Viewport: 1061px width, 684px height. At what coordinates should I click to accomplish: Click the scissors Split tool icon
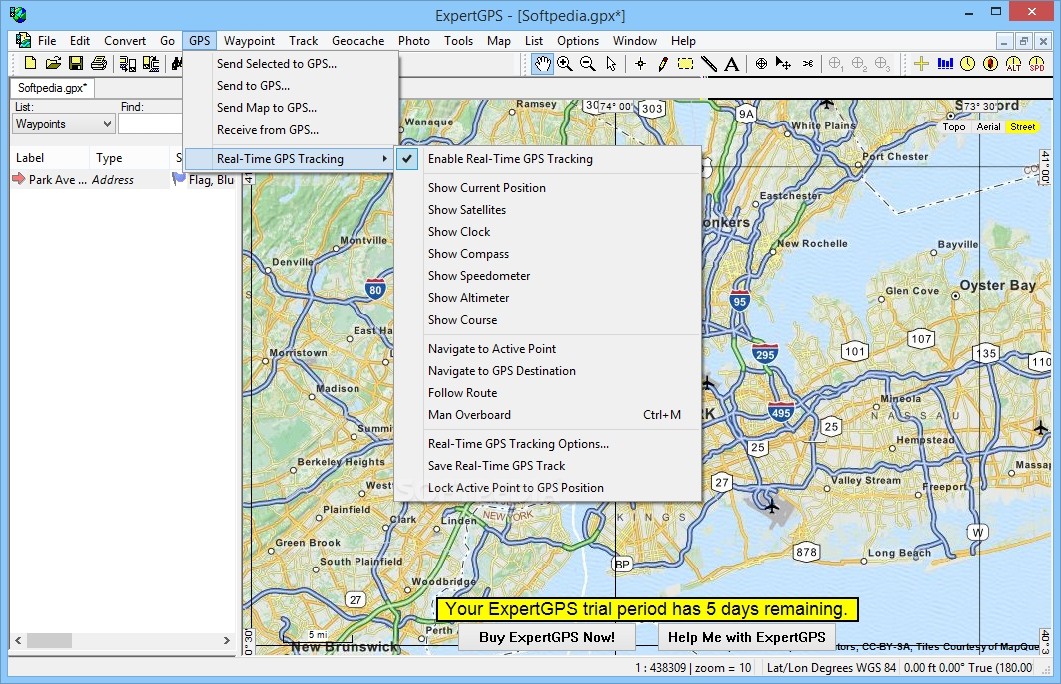pyautogui.click(x=808, y=64)
